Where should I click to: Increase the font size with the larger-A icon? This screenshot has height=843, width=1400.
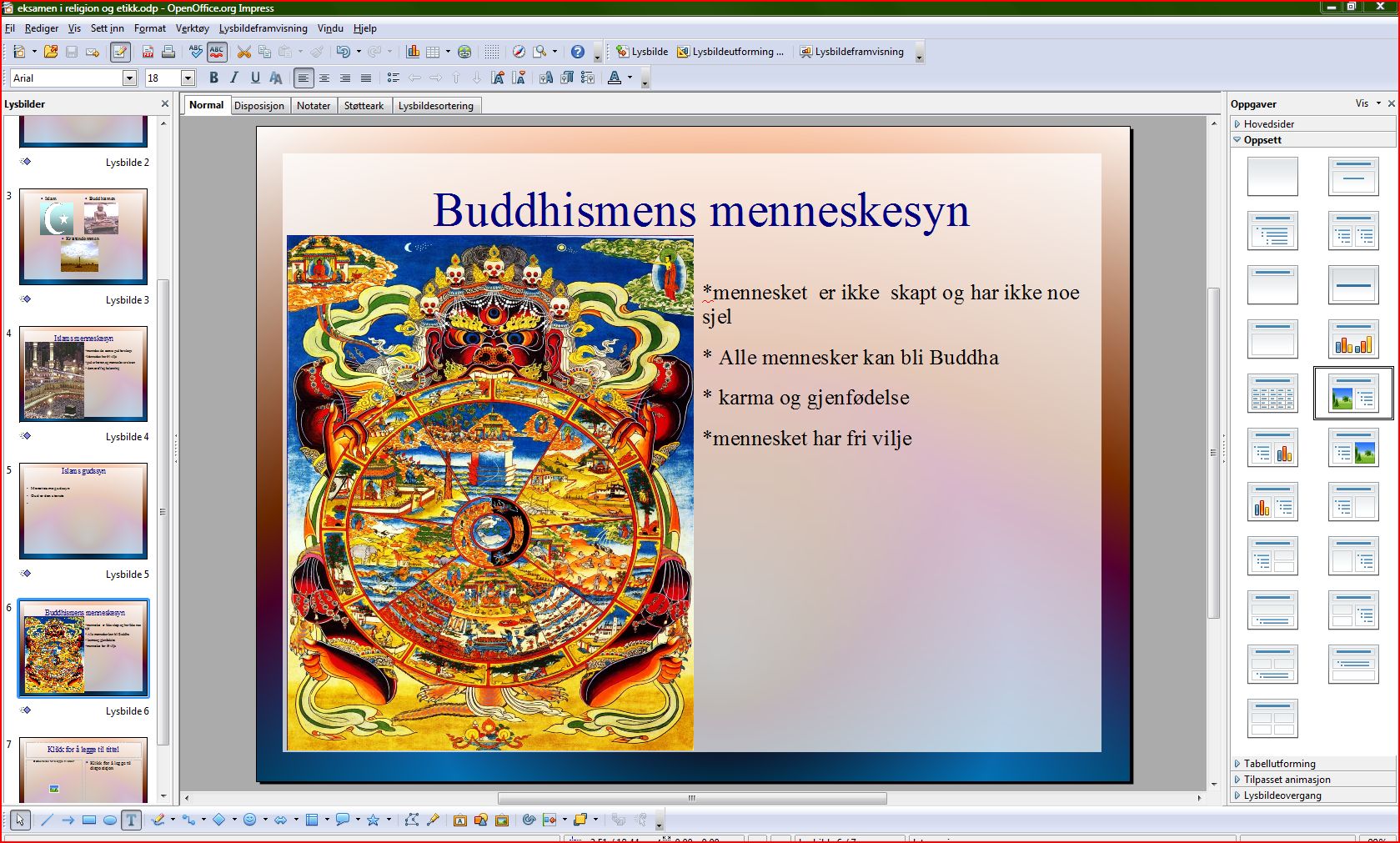(498, 78)
